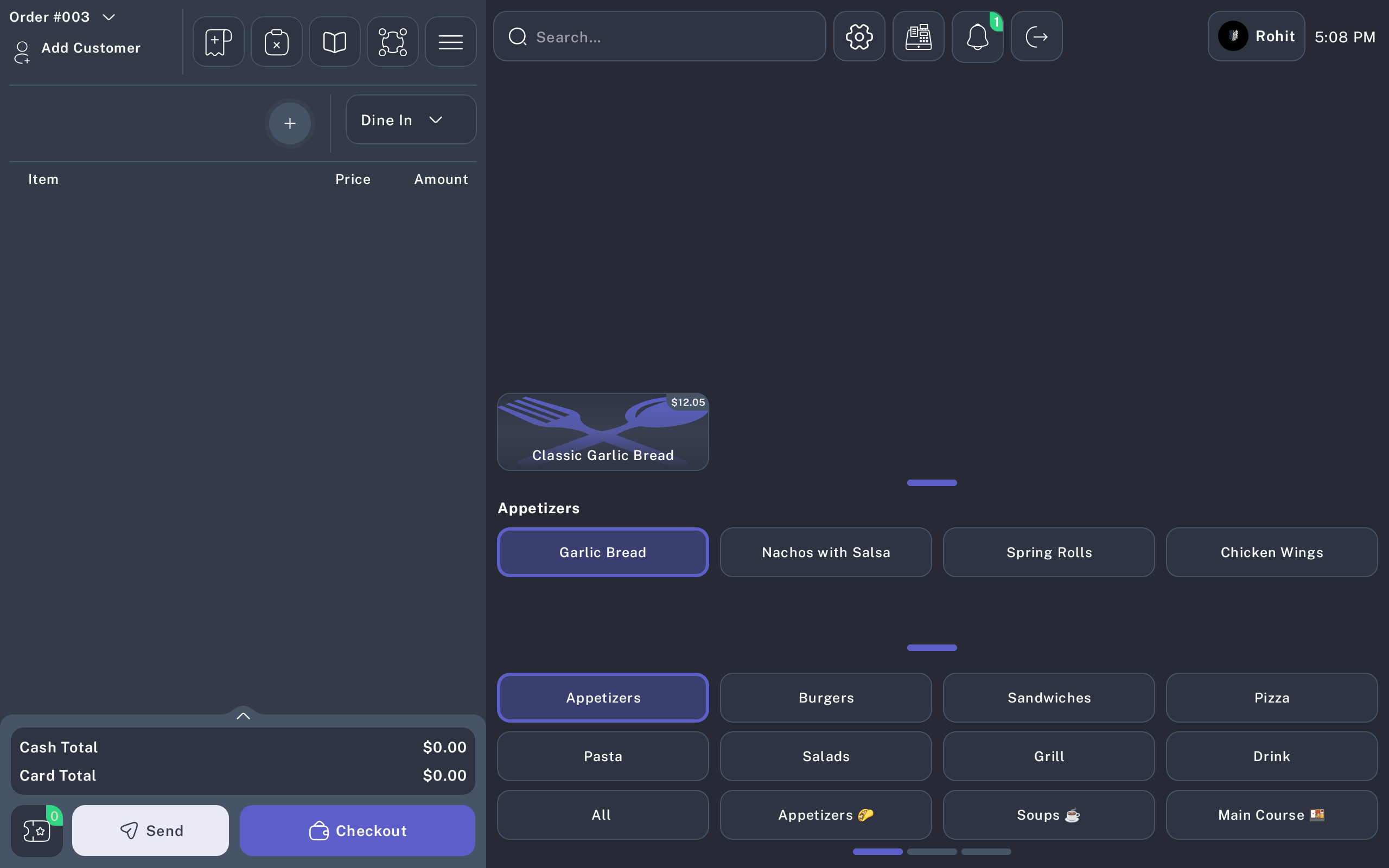Open settings gear icon
1389x868 pixels.
(x=859, y=36)
